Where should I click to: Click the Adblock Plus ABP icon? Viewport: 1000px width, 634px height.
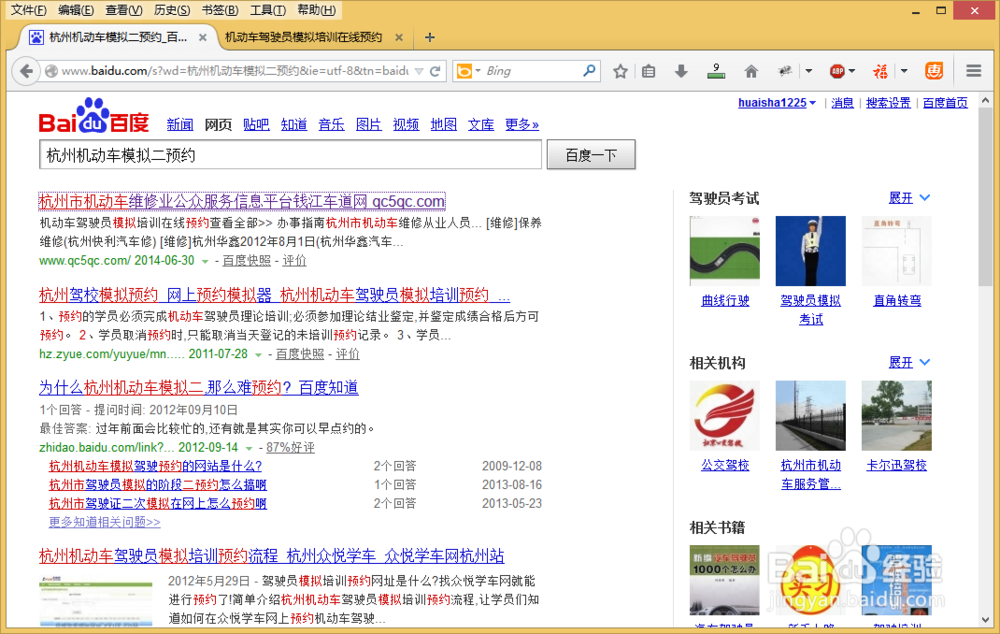point(837,71)
